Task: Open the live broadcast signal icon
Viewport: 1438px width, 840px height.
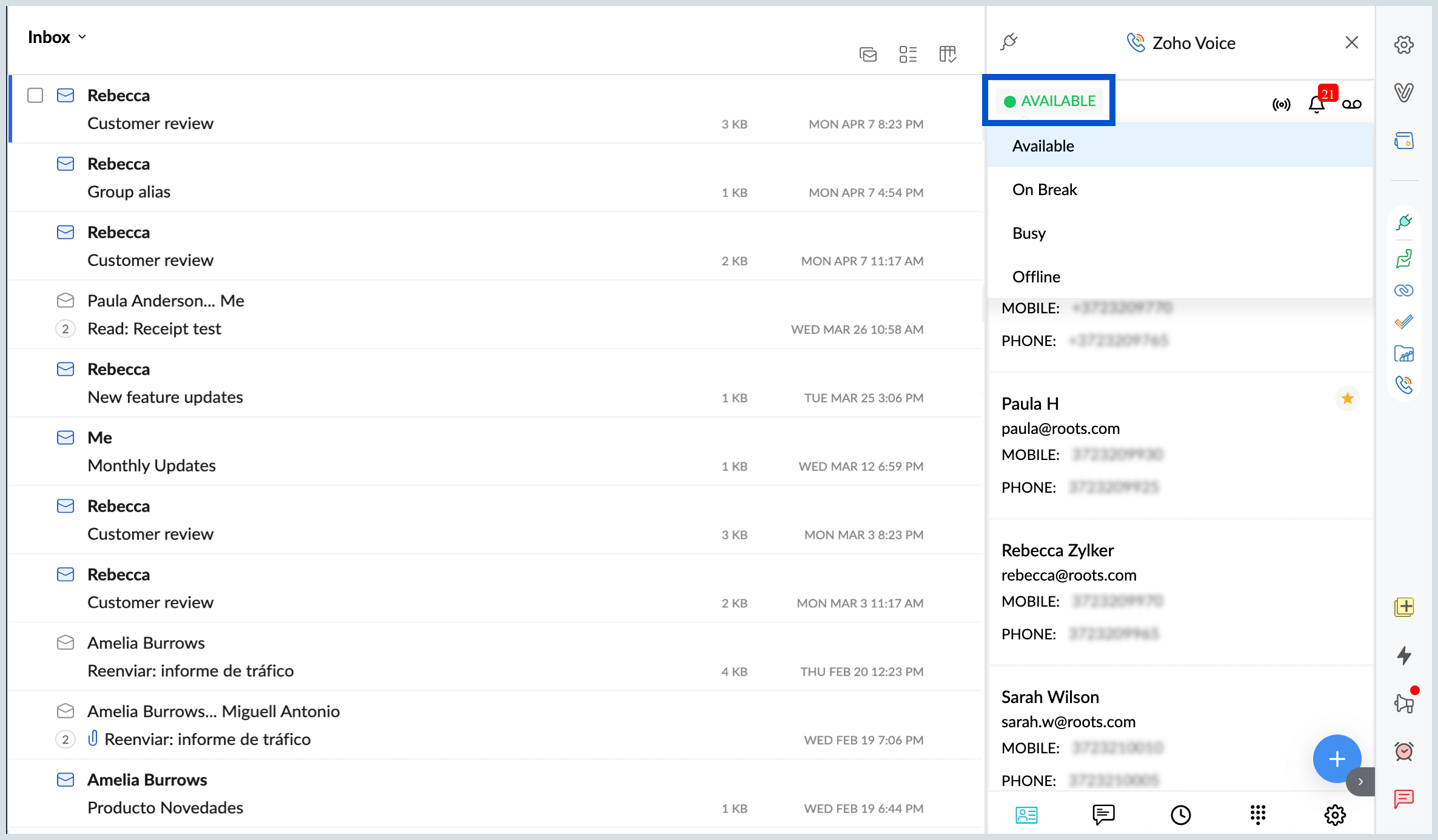Action: coord(1281,104)
